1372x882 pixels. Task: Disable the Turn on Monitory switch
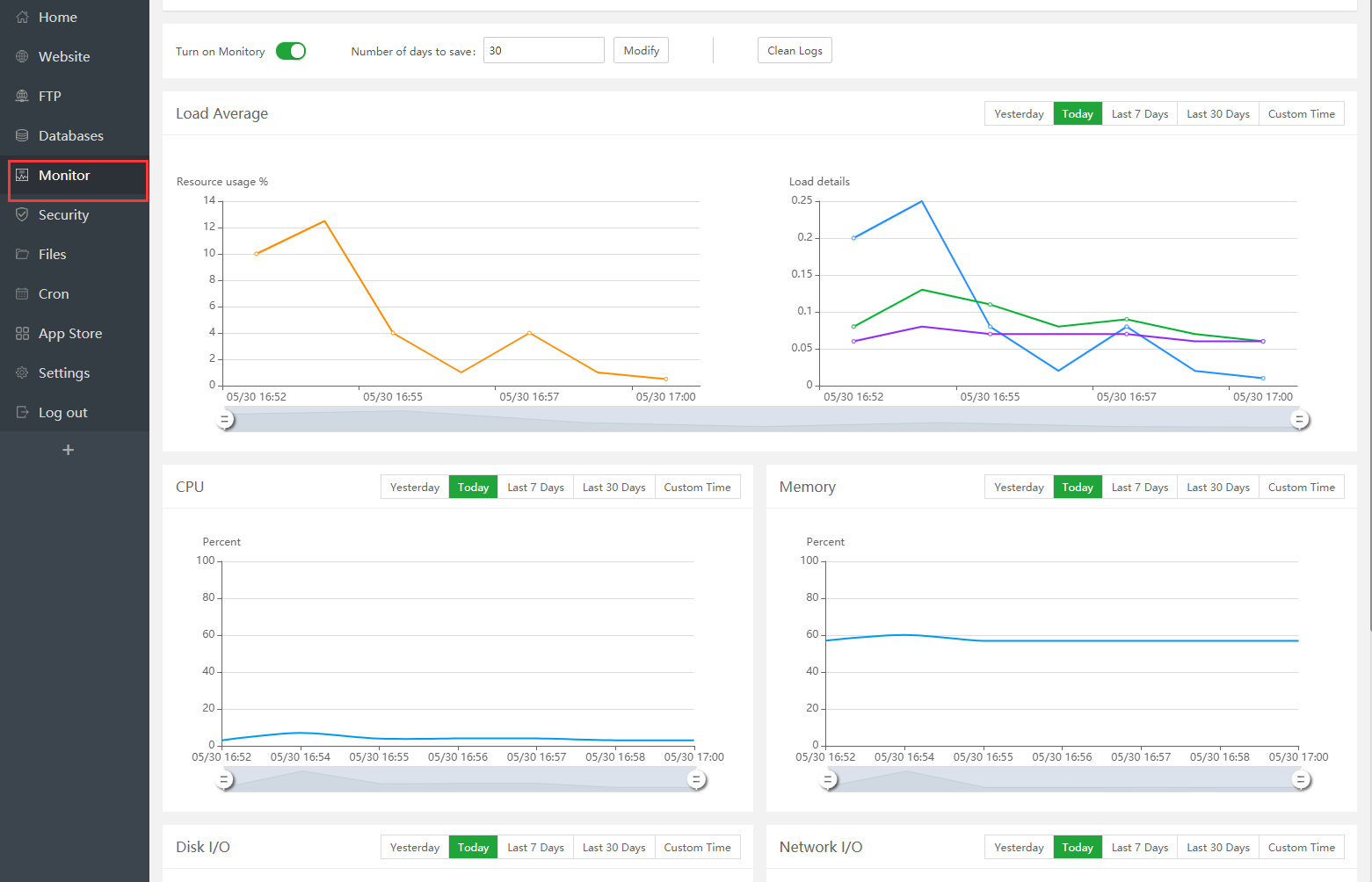(291, 51)
